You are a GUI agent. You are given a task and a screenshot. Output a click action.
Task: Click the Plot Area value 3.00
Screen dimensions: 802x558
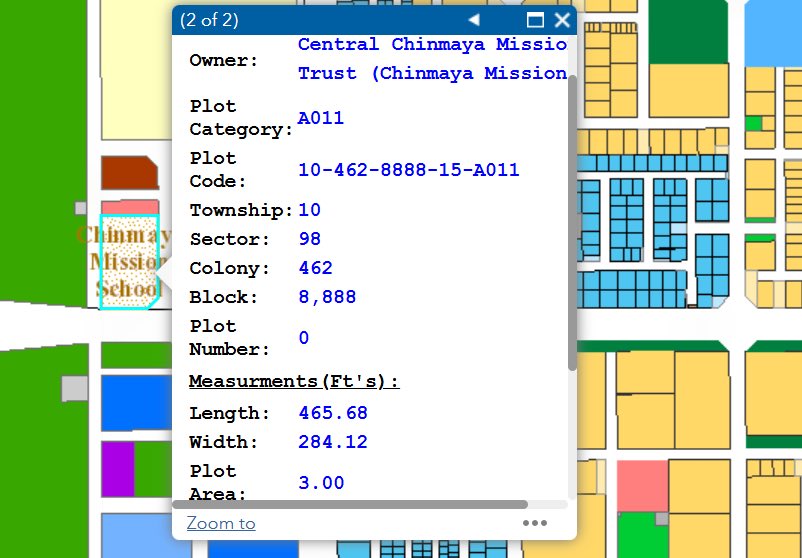321,482
